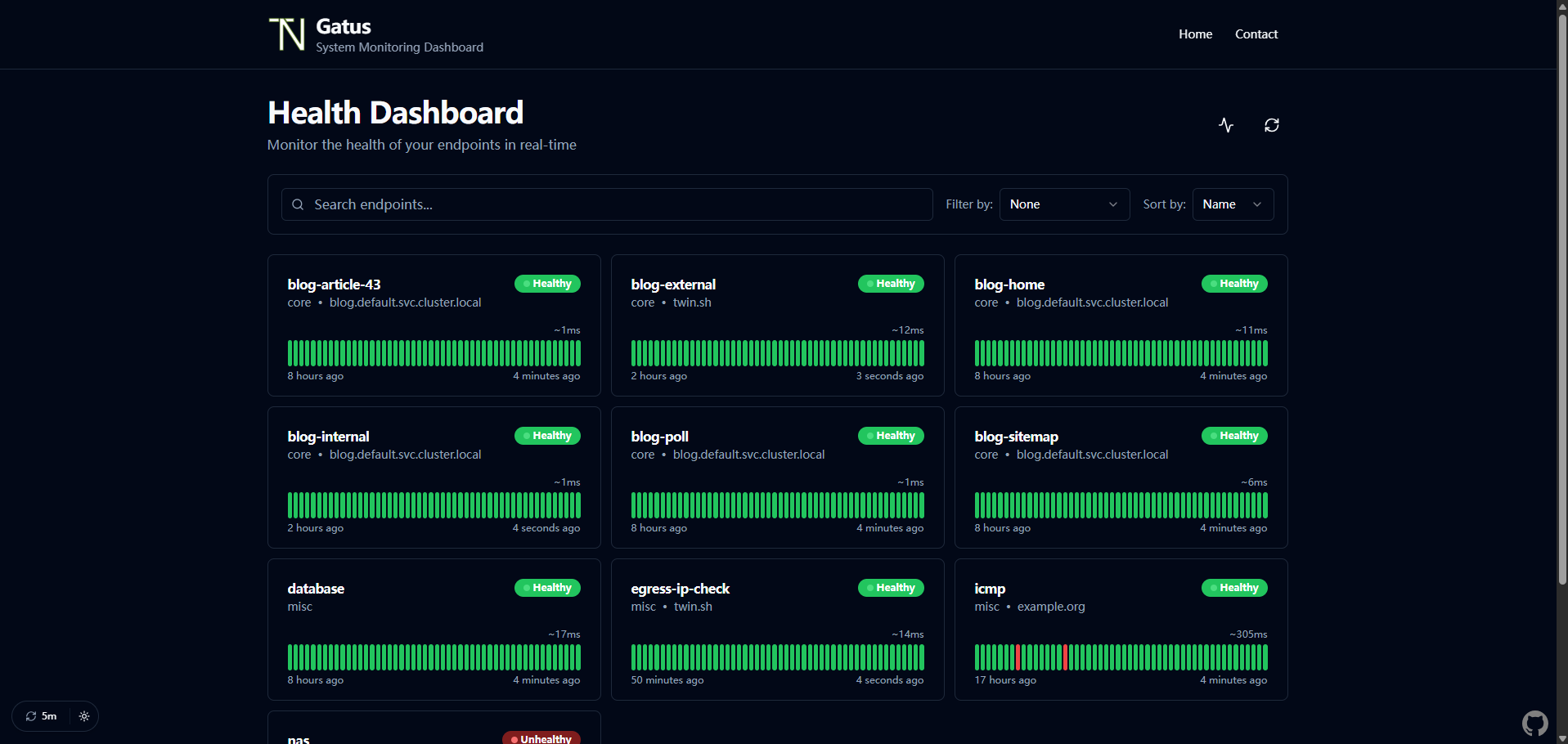Open the blog-article-43 endpoint

(x=334, y=285)
